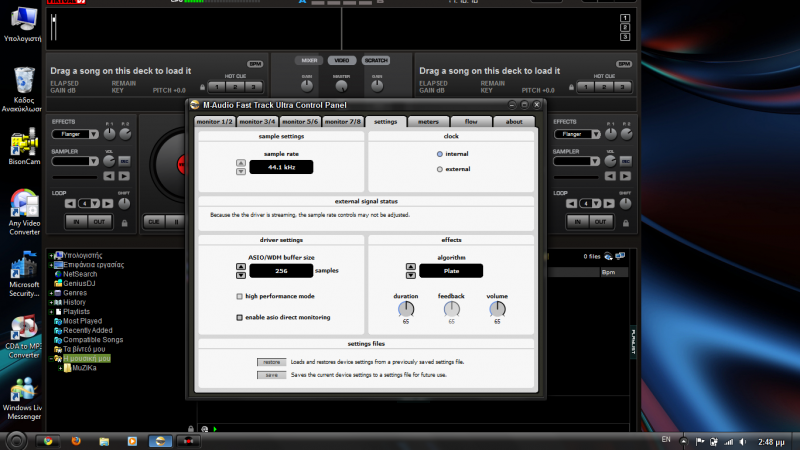Click right deck hot cue 1 button
This screenshot has height=450, width=800.
tap(586, 87)
